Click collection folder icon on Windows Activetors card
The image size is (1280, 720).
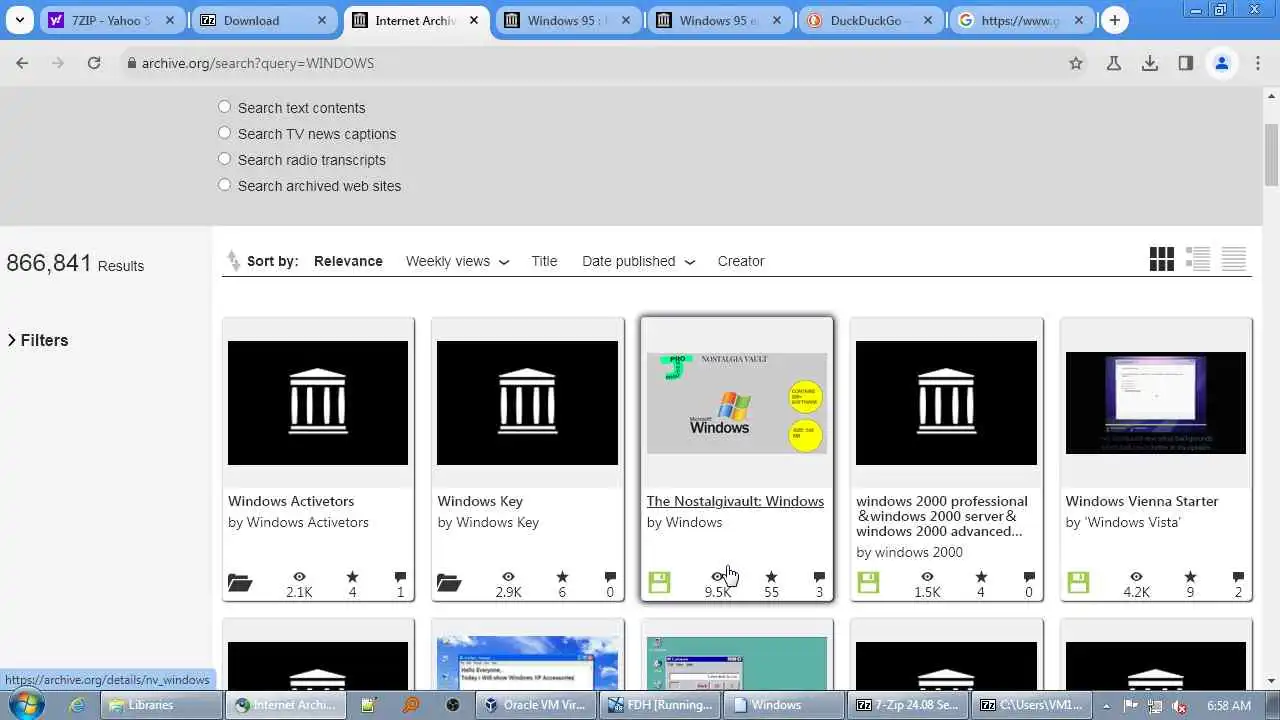pos(240,583)
